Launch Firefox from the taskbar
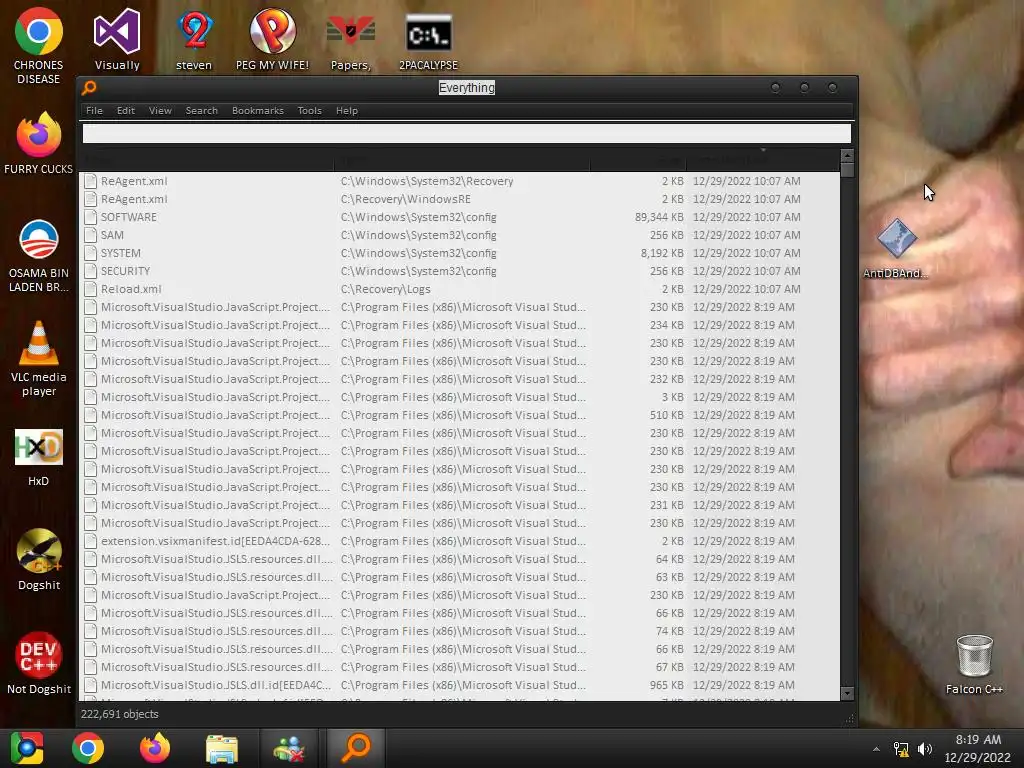 pyautogui.click(x=155, y=748)
